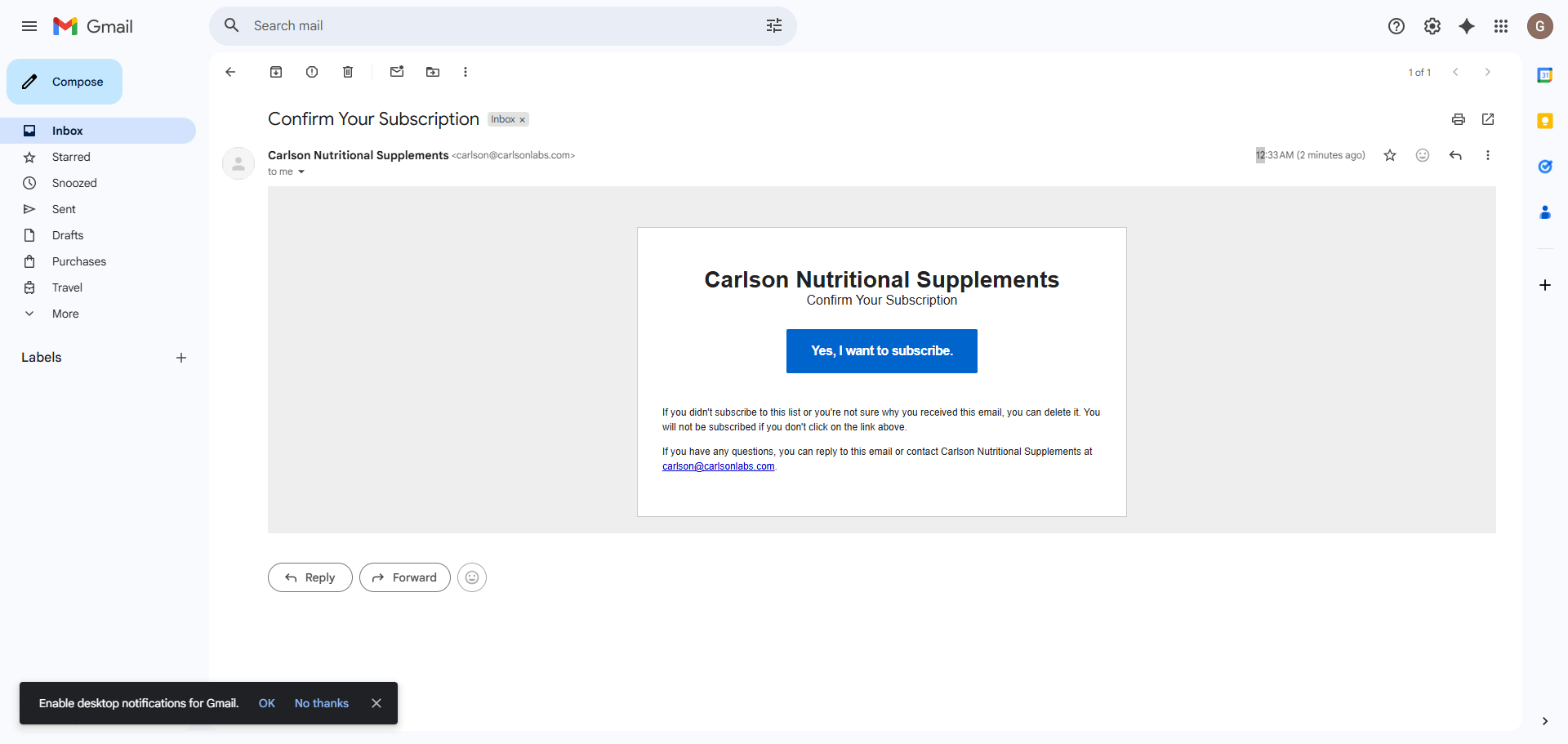Screen dimensions: 1568x744
Task: Open the email in a new window
Action: pos(1488,119)
